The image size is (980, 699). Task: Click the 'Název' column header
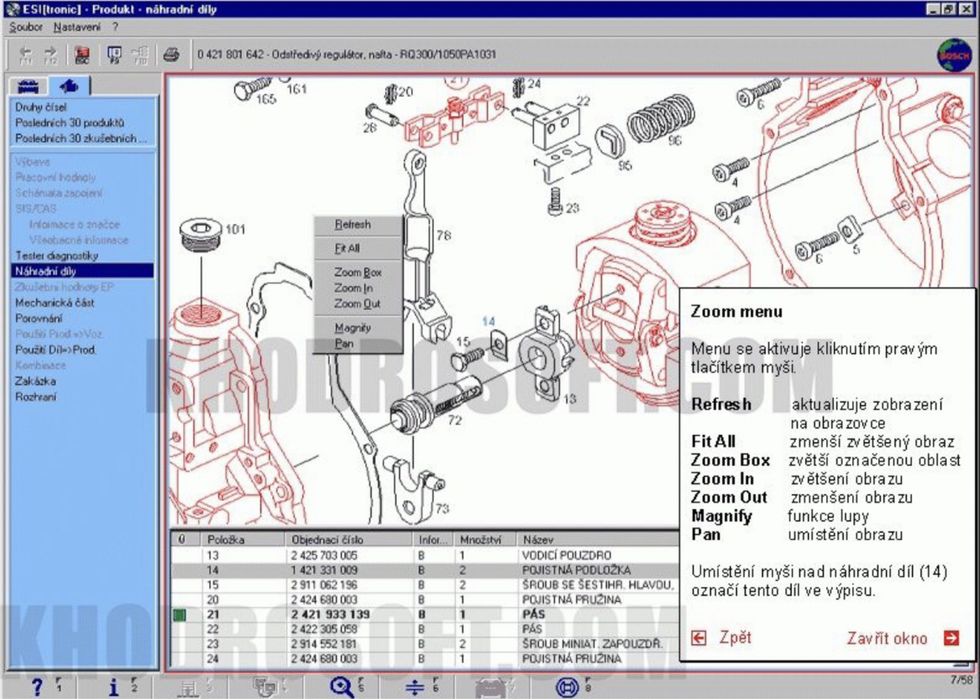coord(598,539)
